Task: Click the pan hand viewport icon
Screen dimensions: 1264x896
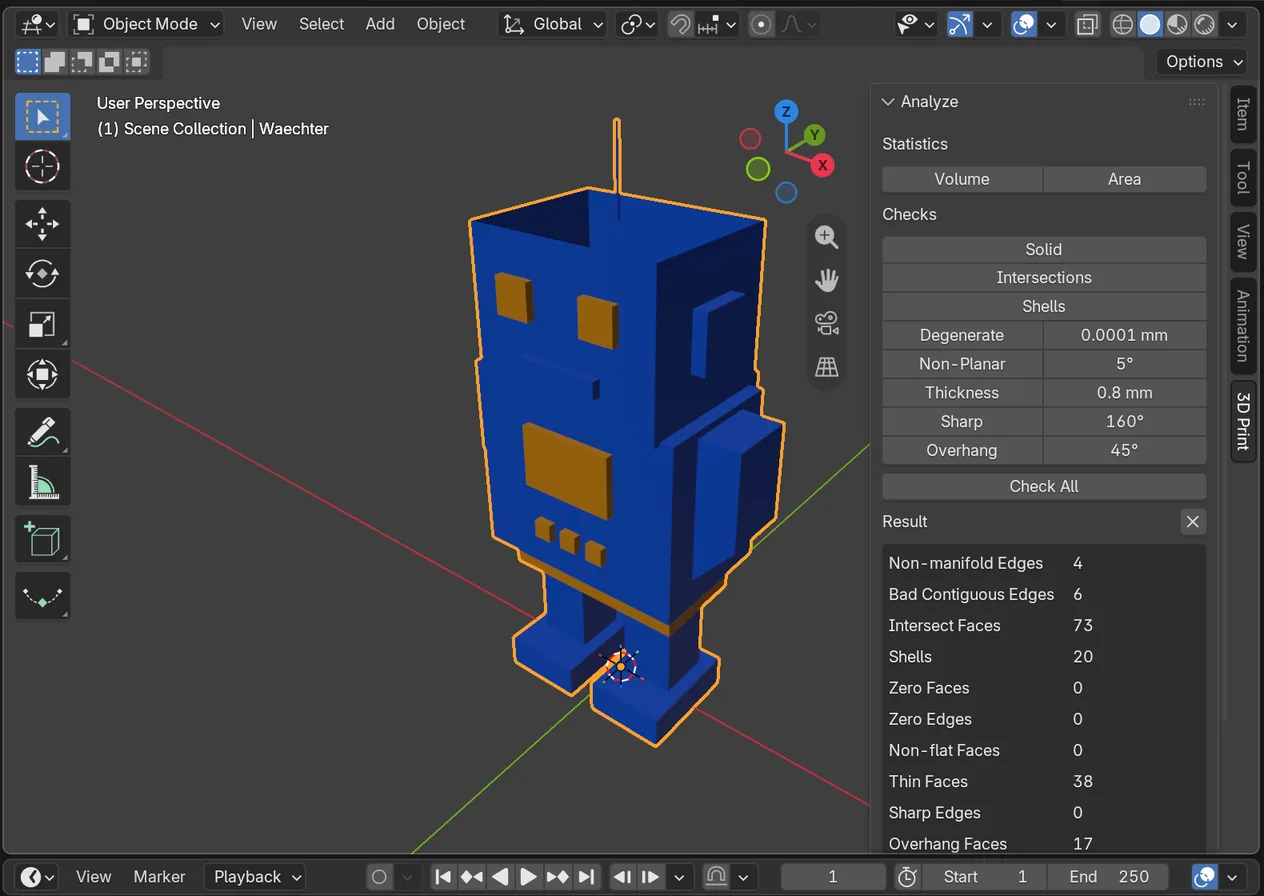Action: 826,280
